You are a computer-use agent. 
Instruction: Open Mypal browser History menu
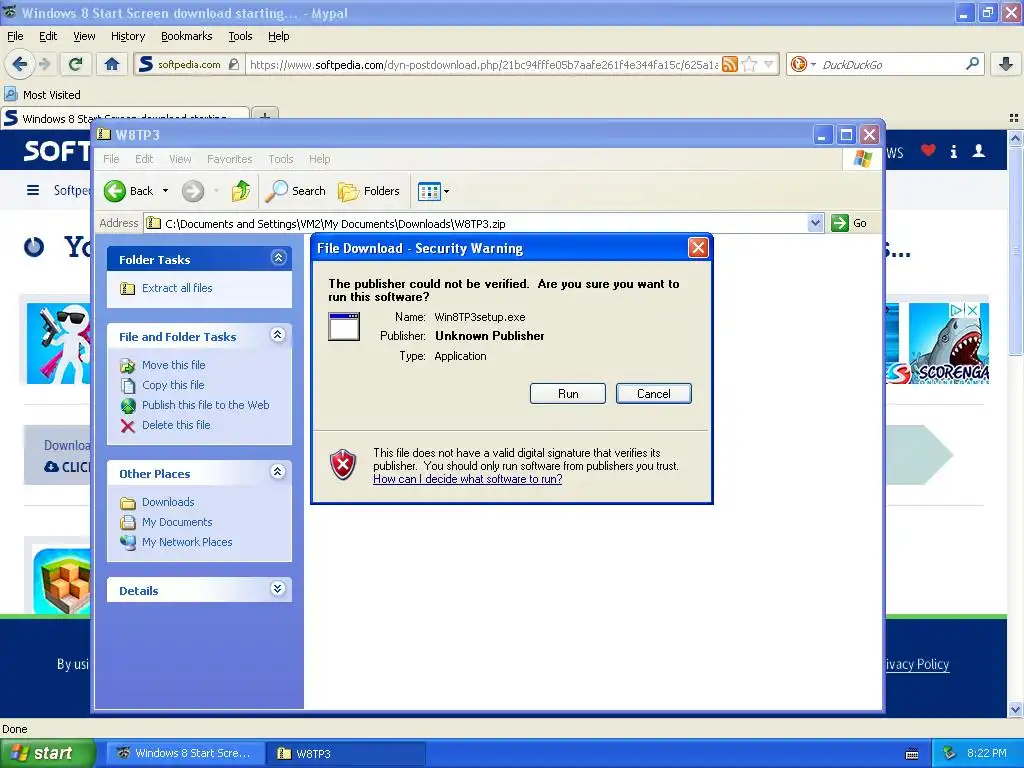point(128,36)
